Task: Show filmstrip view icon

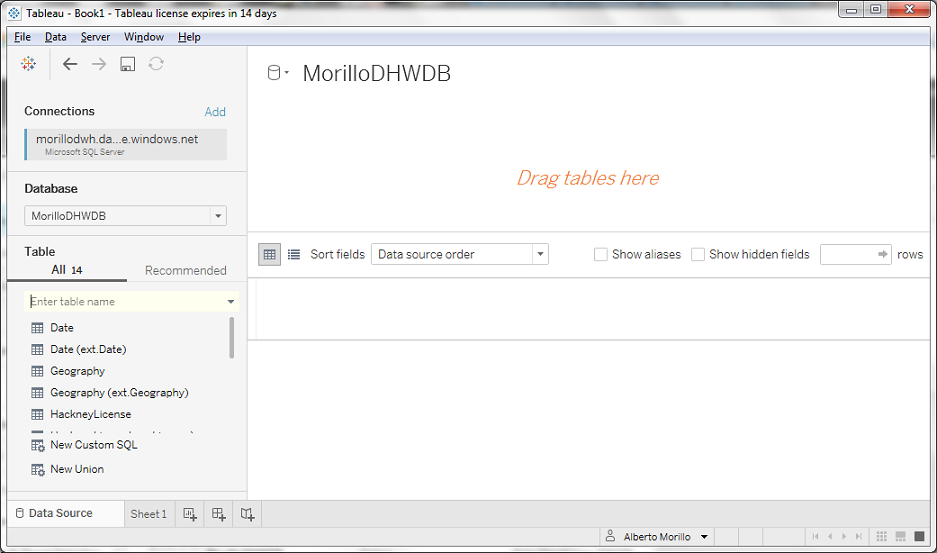Action: click(901, 536)
